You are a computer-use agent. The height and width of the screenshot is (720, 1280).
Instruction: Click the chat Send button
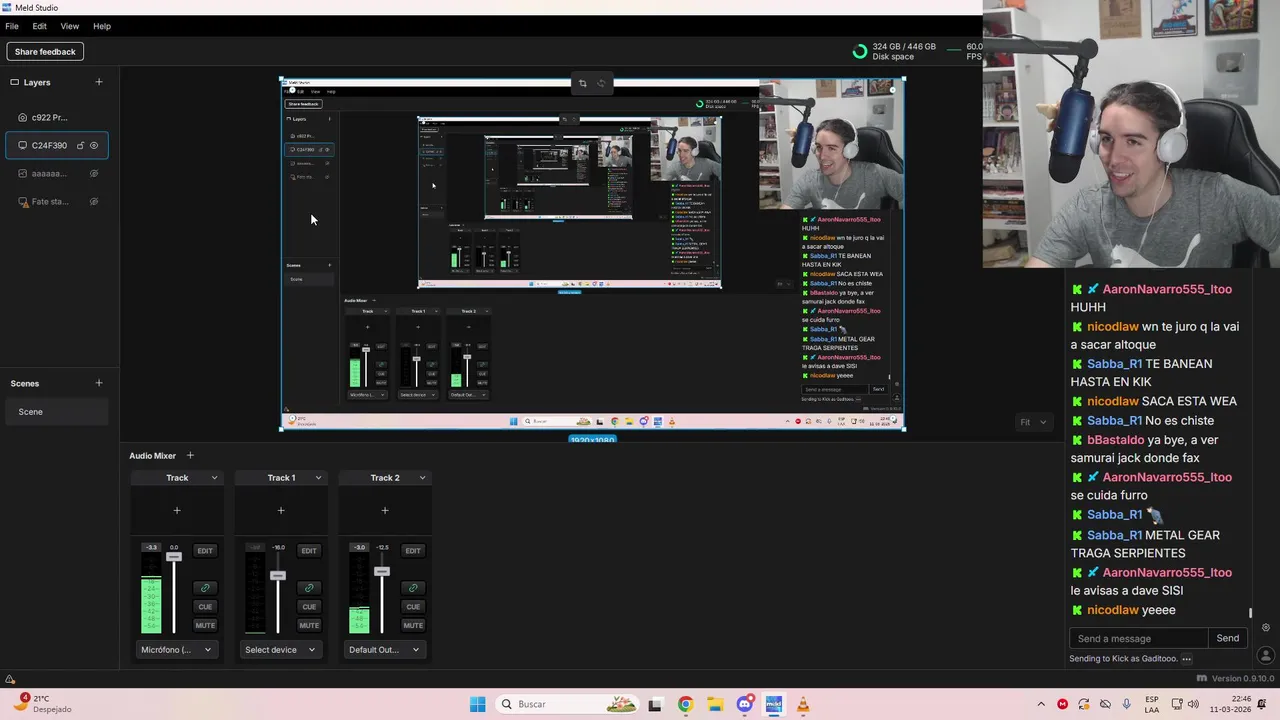tap(1228, 639)
